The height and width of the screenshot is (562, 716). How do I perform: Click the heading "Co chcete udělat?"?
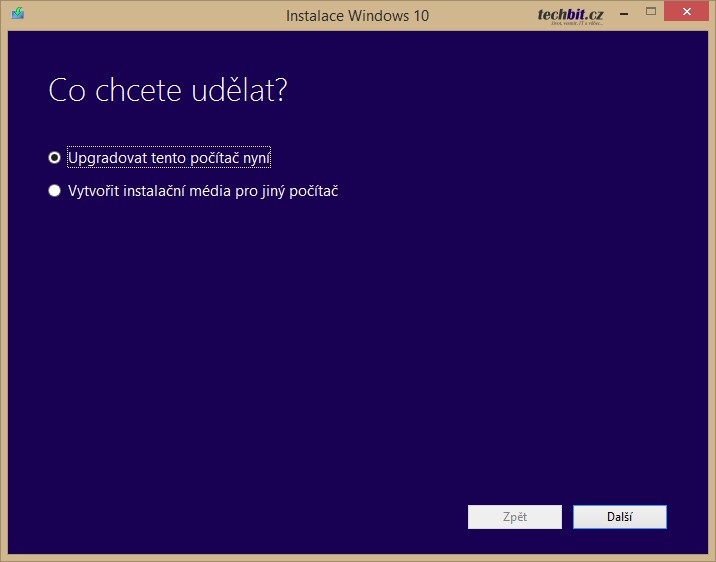point(168,90)
